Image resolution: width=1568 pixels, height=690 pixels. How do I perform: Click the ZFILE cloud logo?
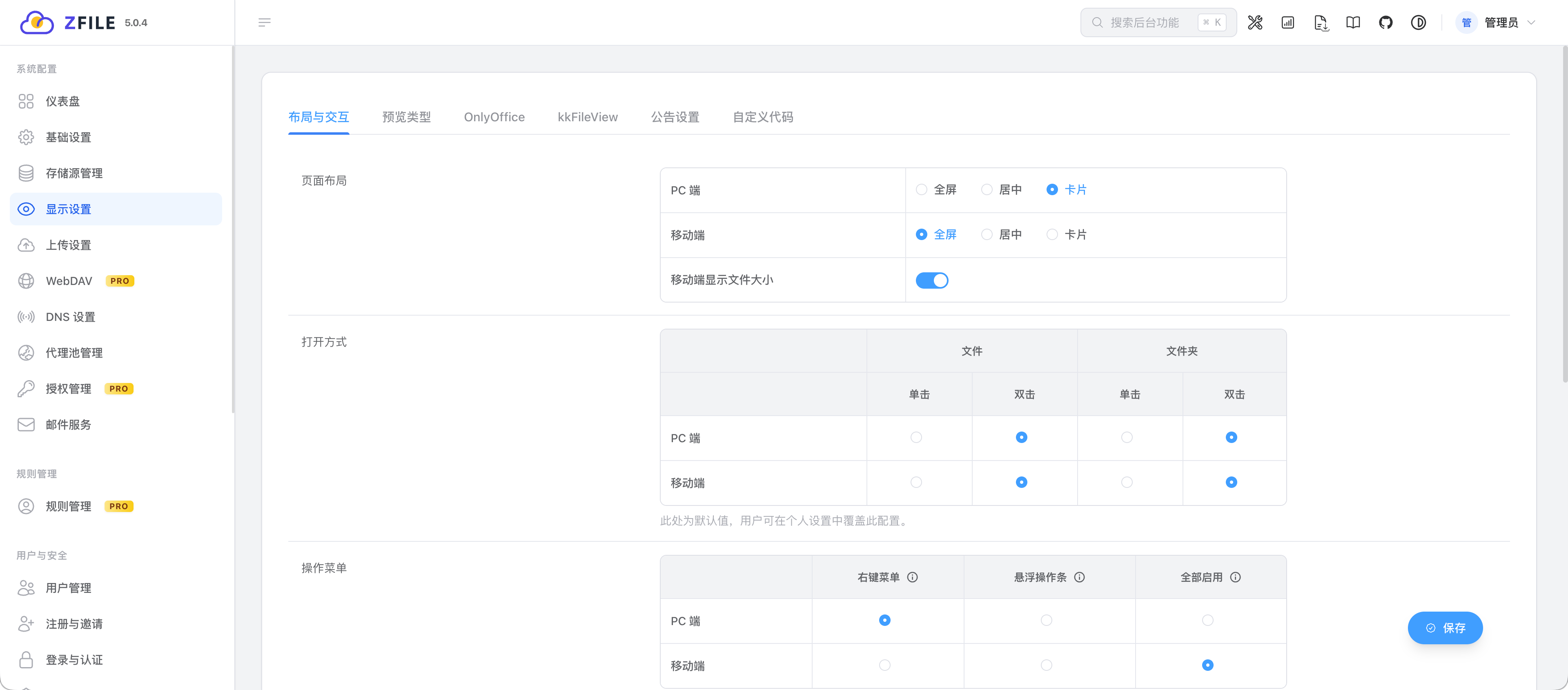point(36,22)
